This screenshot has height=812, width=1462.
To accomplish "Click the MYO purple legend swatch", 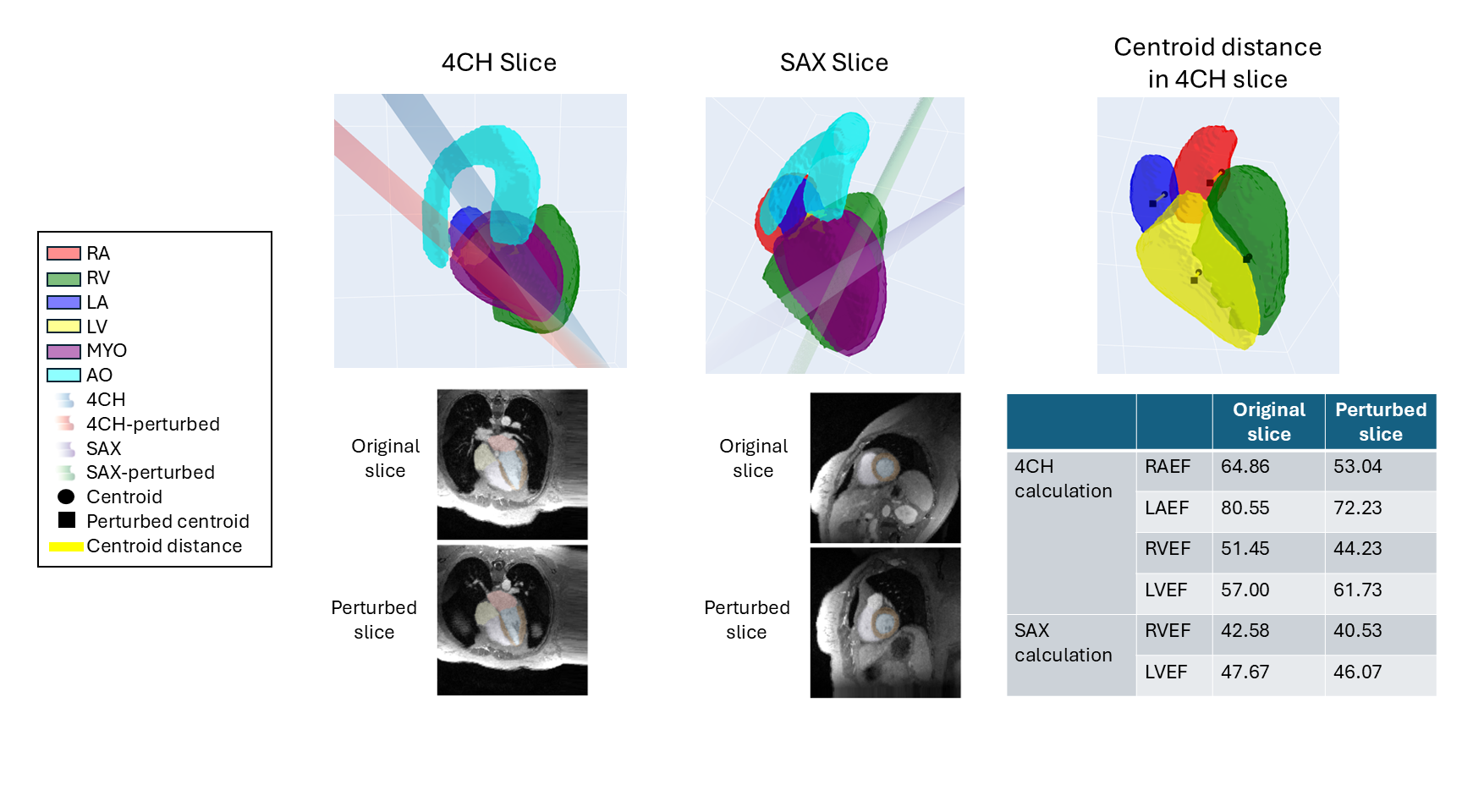I will click(x=63, y=351).
